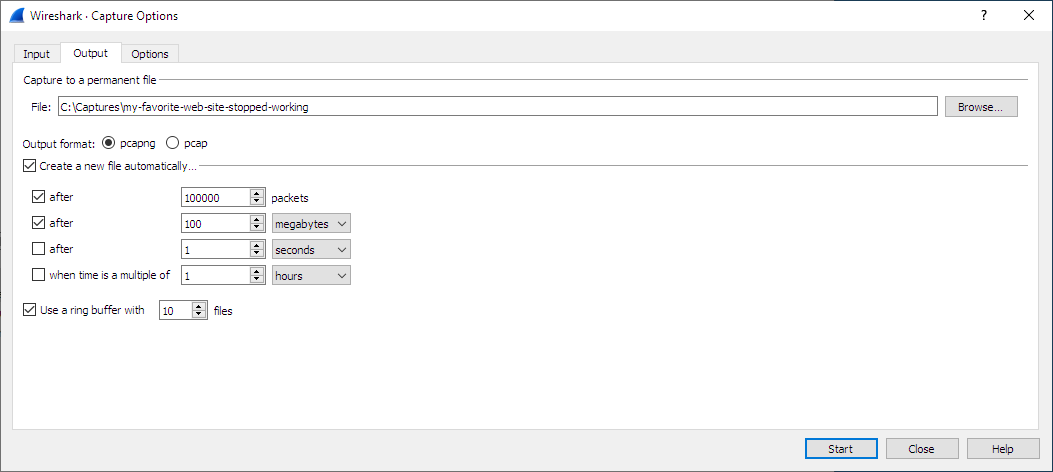Click the Wireshark shark fin title icon
Viewport: 1053px width, 472px height.
[x=16, y=16]
